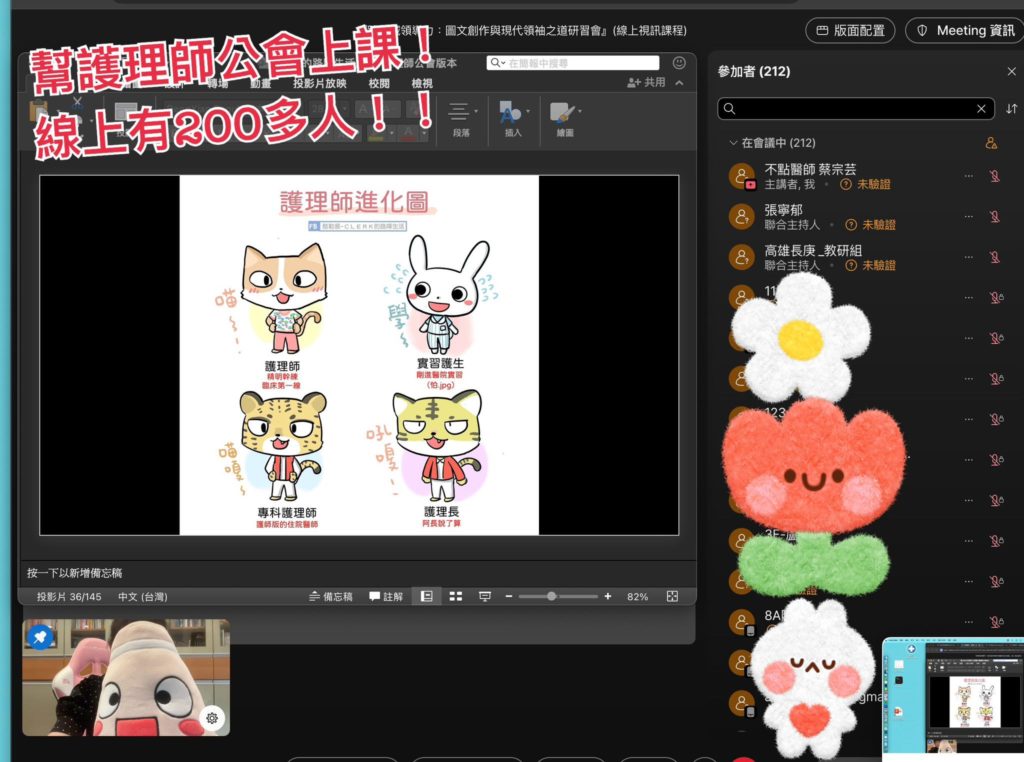This screenshot has width=1024, height=762.
Task: Clear the participant search field
Action: (981, 109)
